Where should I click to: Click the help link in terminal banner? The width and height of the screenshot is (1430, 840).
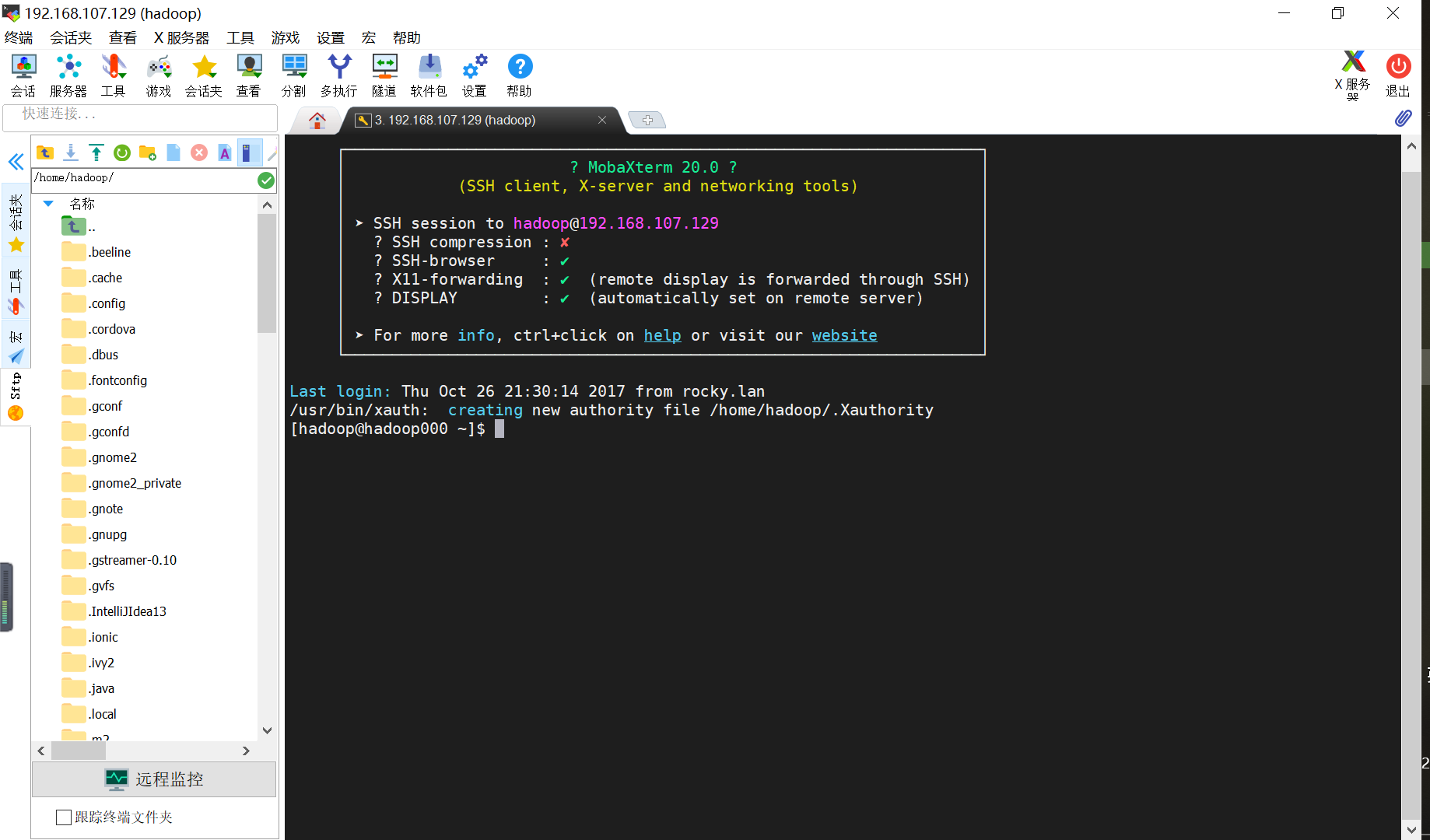(662, 335)
